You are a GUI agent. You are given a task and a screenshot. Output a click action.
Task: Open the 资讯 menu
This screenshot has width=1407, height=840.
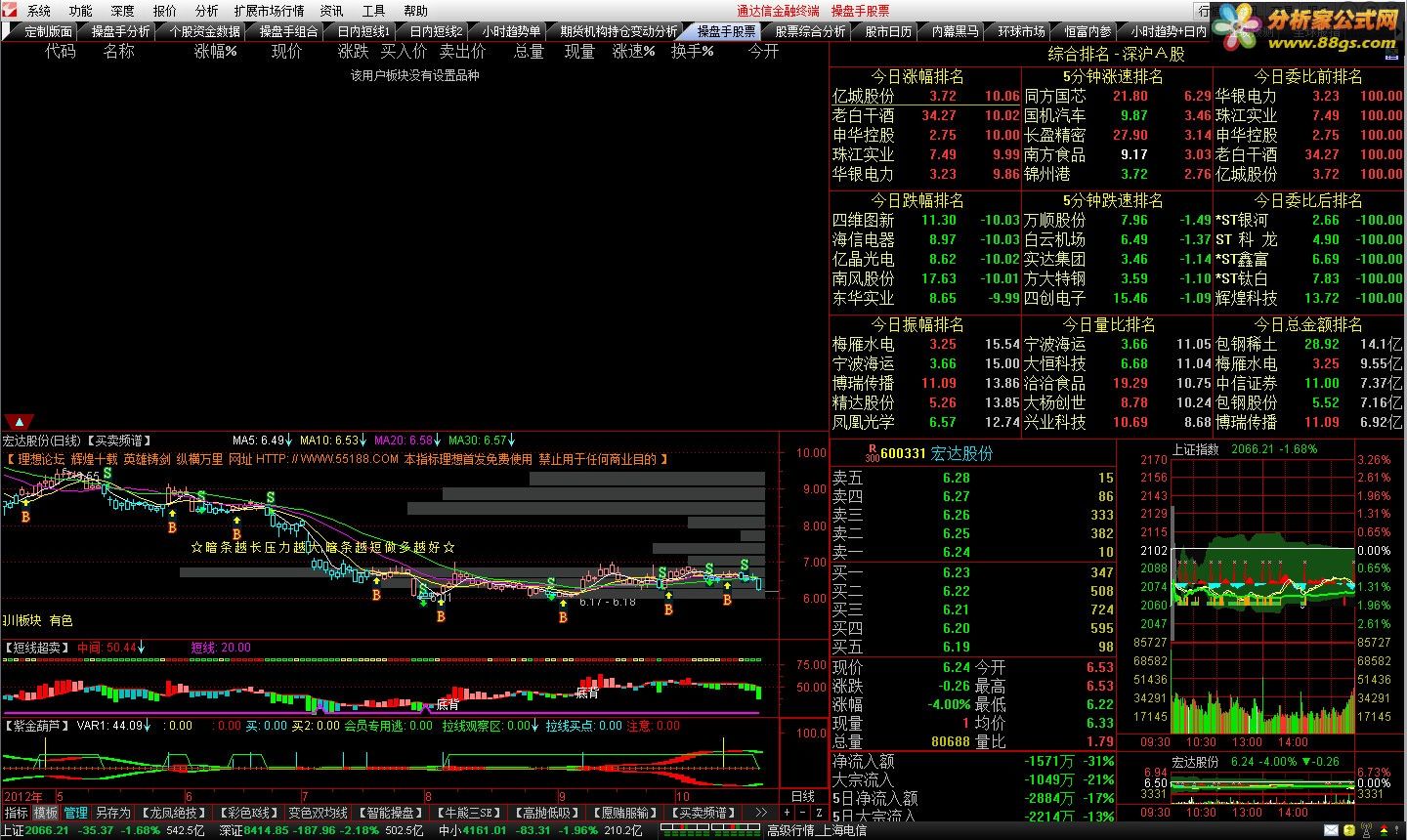click(x=332, y=11)
